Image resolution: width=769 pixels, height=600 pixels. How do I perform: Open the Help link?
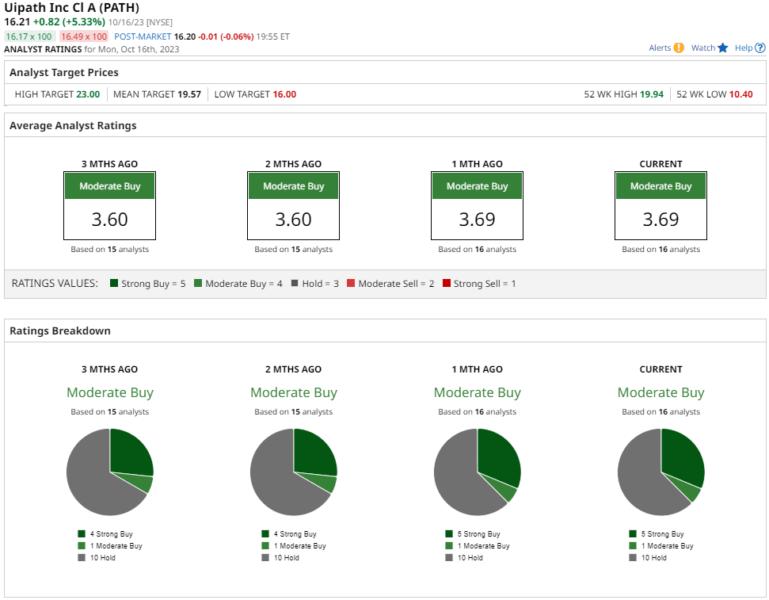743,48
